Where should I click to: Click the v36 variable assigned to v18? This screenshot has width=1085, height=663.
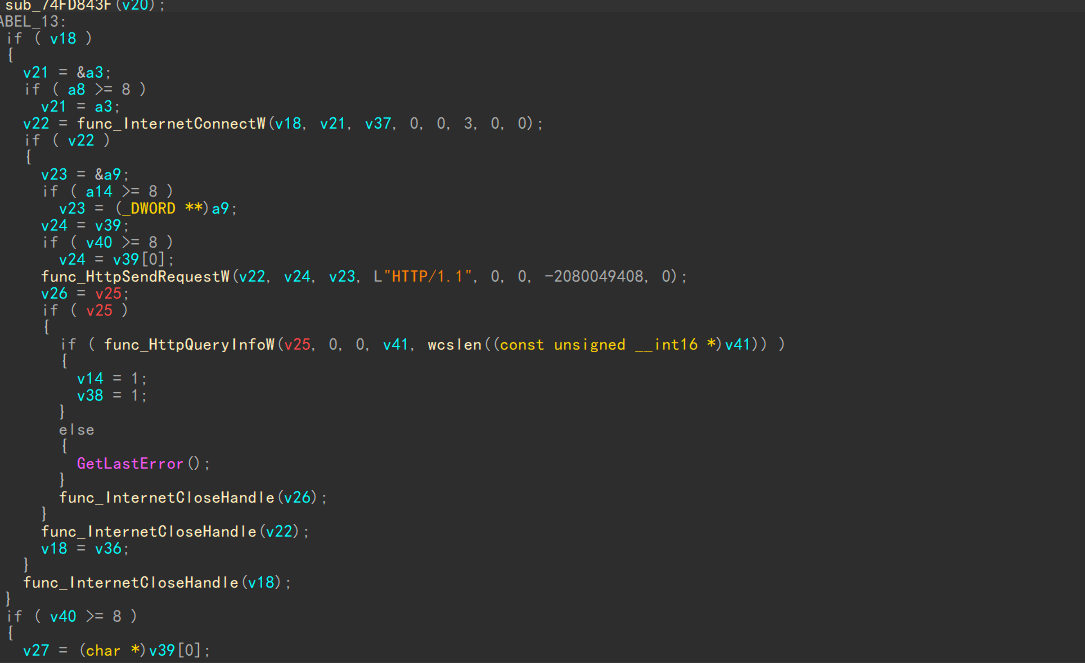click(112, 548)
